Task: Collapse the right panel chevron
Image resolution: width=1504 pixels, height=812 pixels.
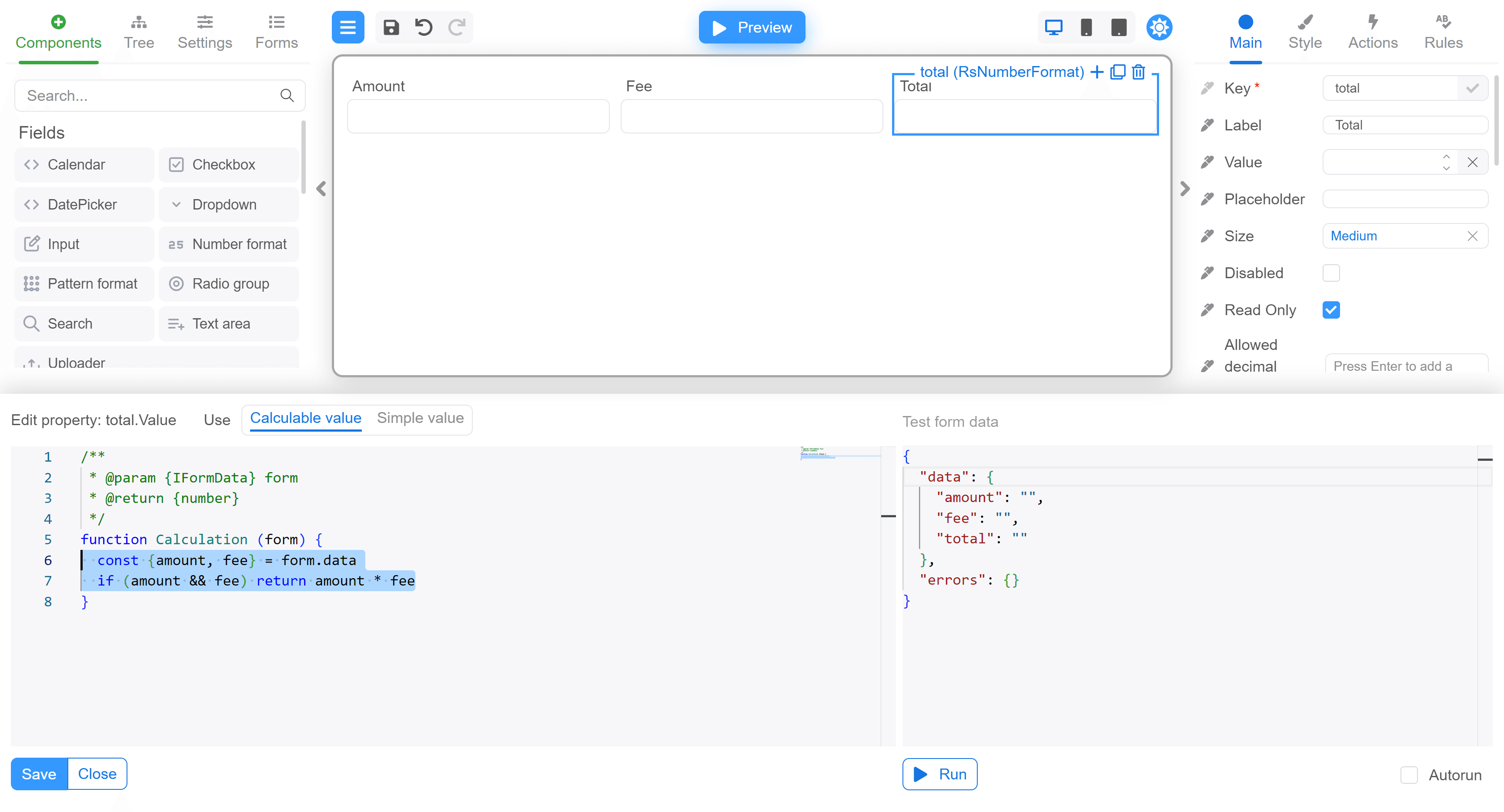Action: point(1185,188)
